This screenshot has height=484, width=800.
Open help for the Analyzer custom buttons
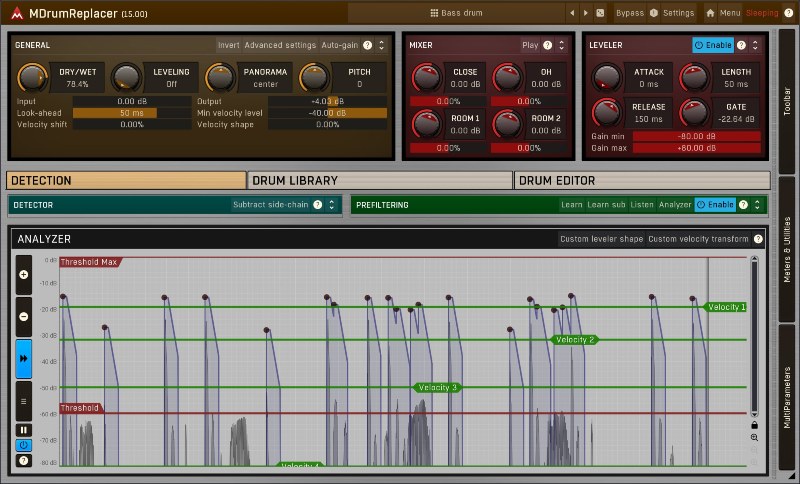758,239
